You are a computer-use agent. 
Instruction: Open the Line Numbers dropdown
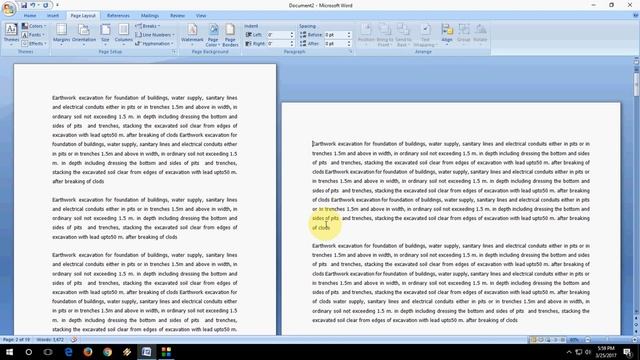click(x=155, y=35)
